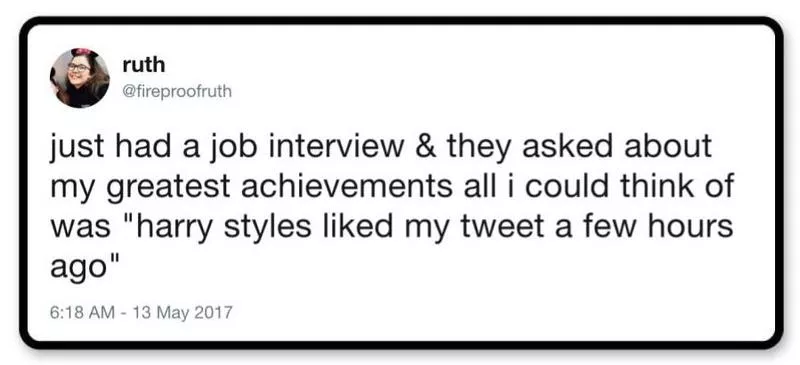Open the @fireproofruth handle link
This screenshot has width=800, height=365.
point(177,91)
